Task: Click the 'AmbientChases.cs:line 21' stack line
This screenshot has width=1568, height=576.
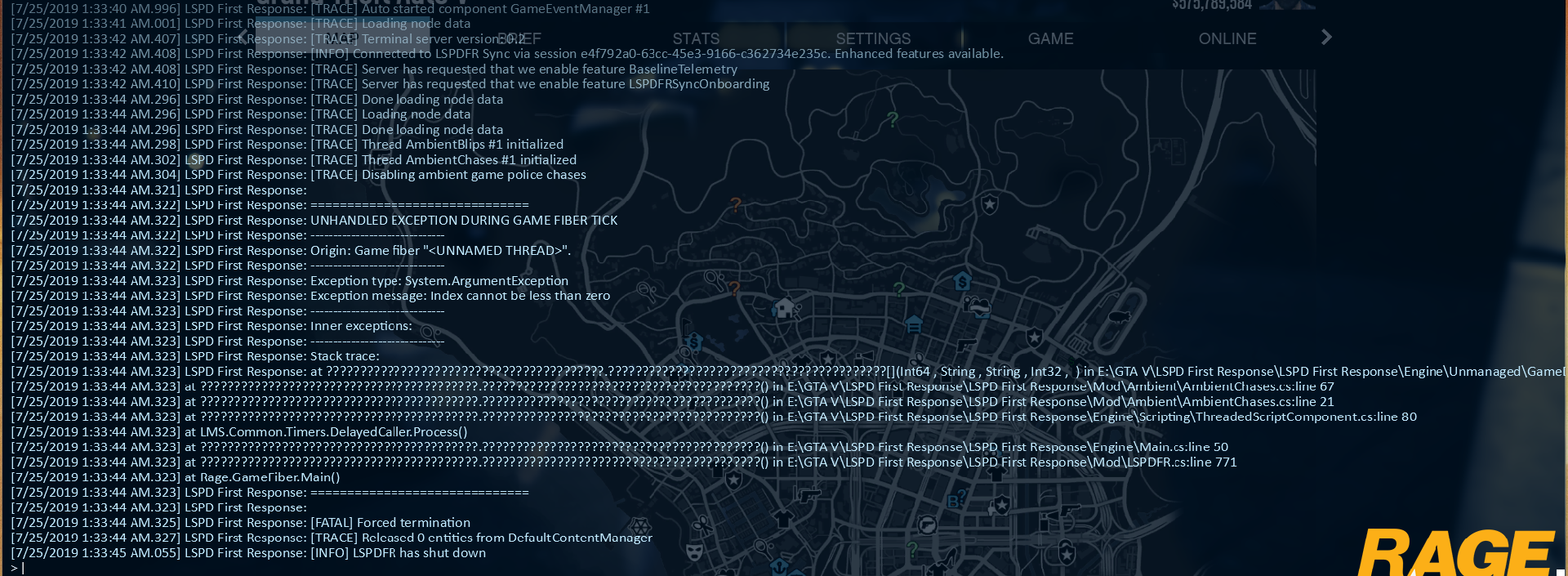Action: (x=673, y=402)
